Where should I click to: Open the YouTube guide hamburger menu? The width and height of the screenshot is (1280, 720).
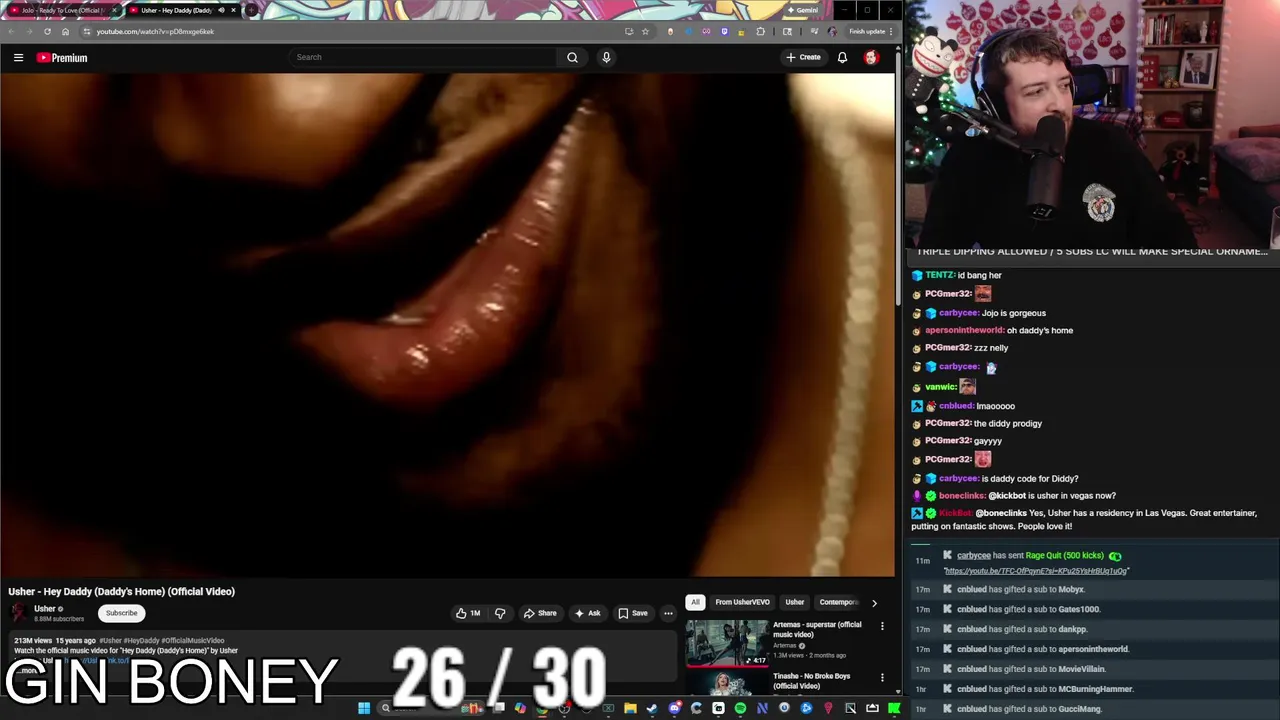click(x=18, y=58)
